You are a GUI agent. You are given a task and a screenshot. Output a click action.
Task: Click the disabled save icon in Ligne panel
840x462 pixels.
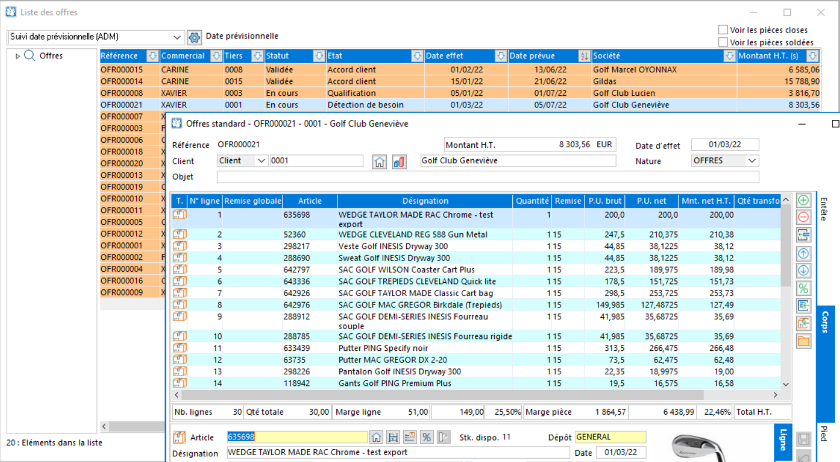[803, 439]
